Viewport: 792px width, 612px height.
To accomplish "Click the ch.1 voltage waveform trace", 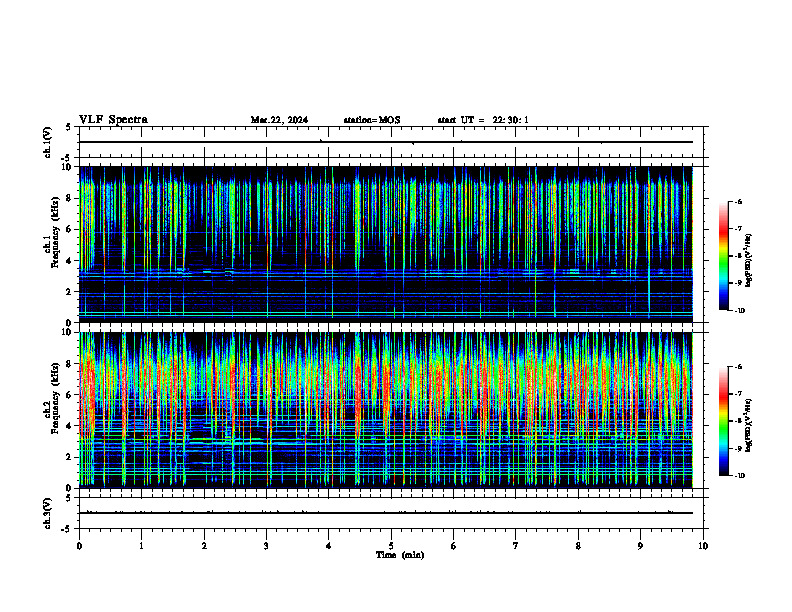I will (x=386, y=142).
